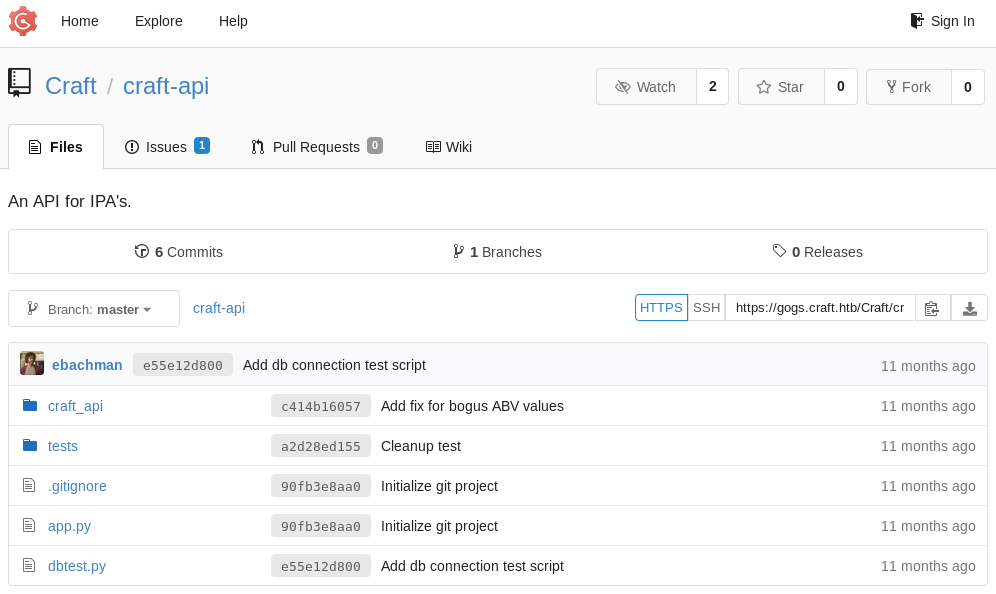Open the ebachman user profile link
Screen dimensions: 996x594
(x=87, y=365)
